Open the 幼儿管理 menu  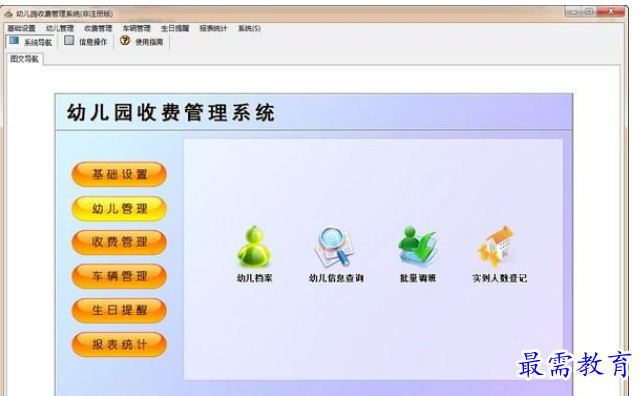tap(60, 28)
